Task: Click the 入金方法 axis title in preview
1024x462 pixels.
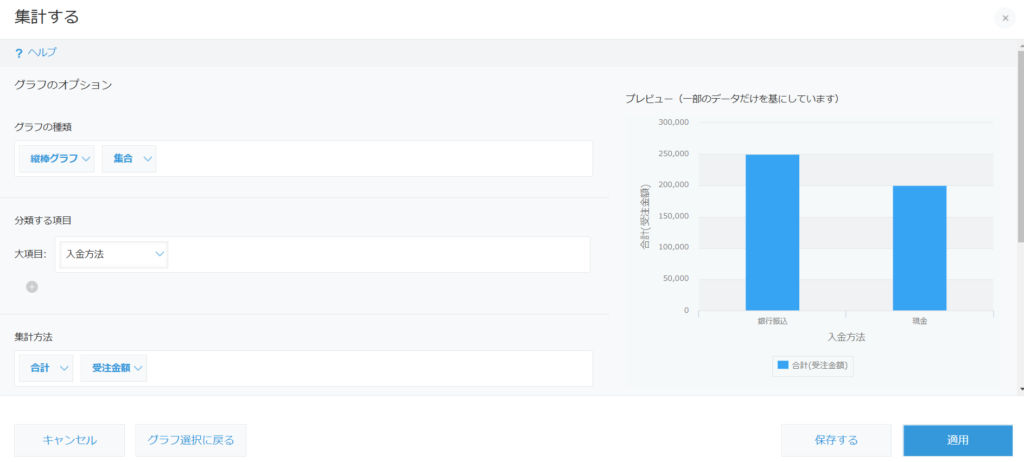Action: tap(846, 337)
